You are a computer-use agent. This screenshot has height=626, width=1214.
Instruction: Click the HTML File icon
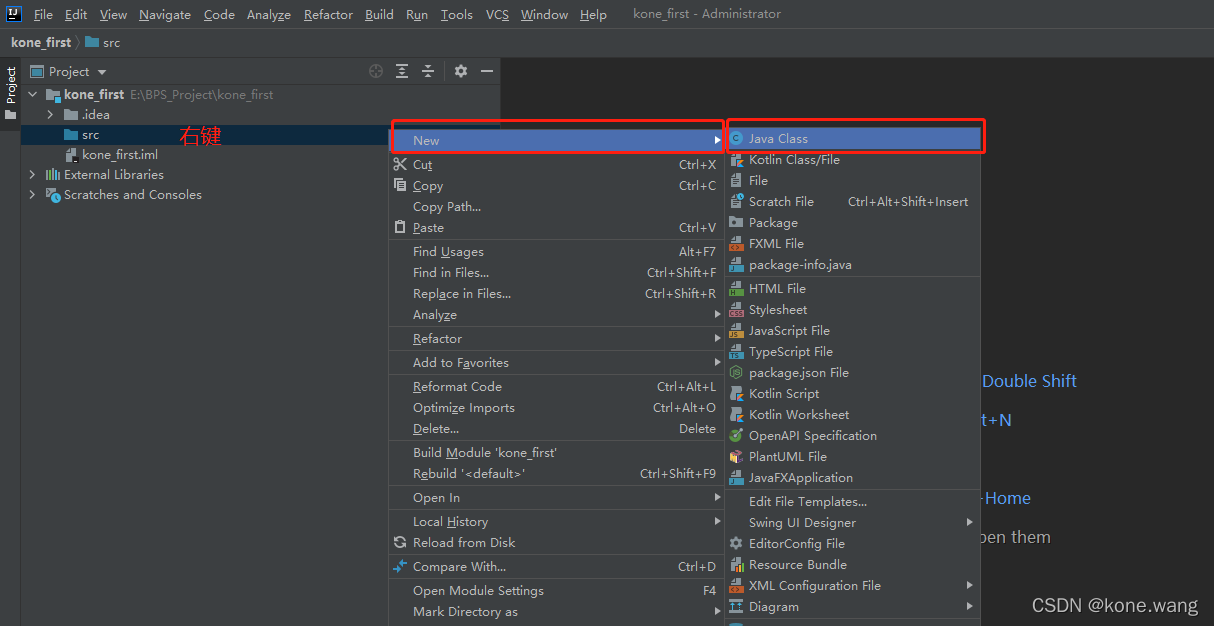(x=737, y=289)
